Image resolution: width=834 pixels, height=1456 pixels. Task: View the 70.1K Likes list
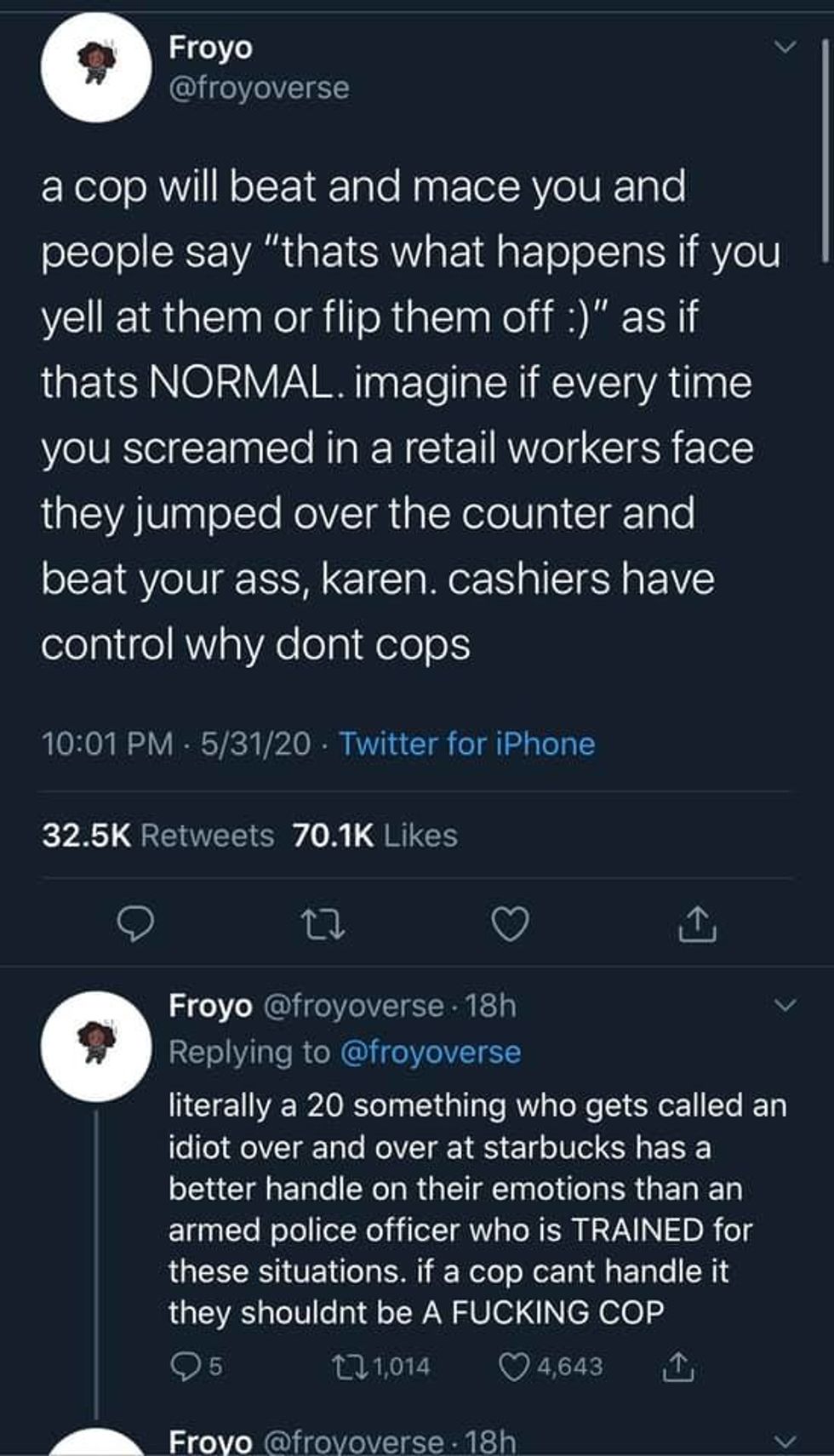tap(374, 836)
